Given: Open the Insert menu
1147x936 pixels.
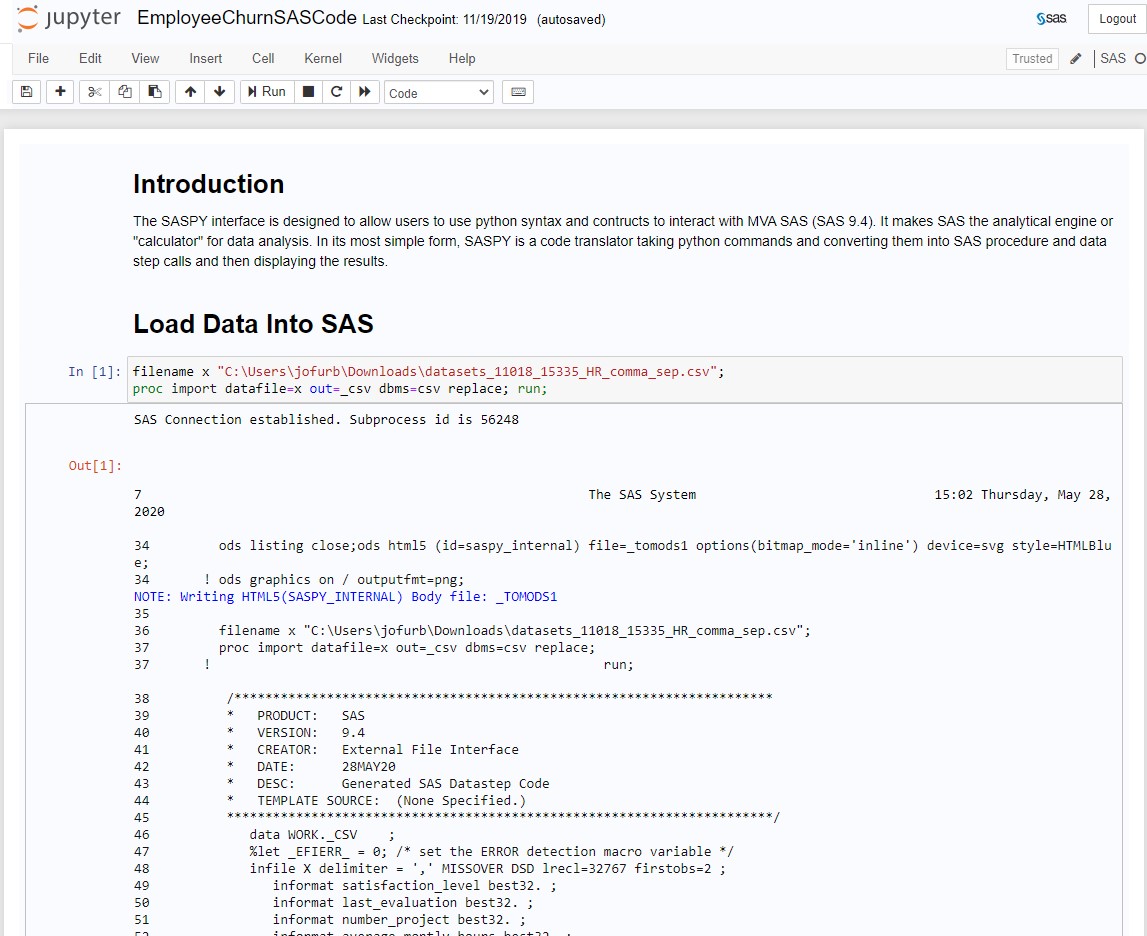Looking at the screenshot, I should (x=206, y=58).
